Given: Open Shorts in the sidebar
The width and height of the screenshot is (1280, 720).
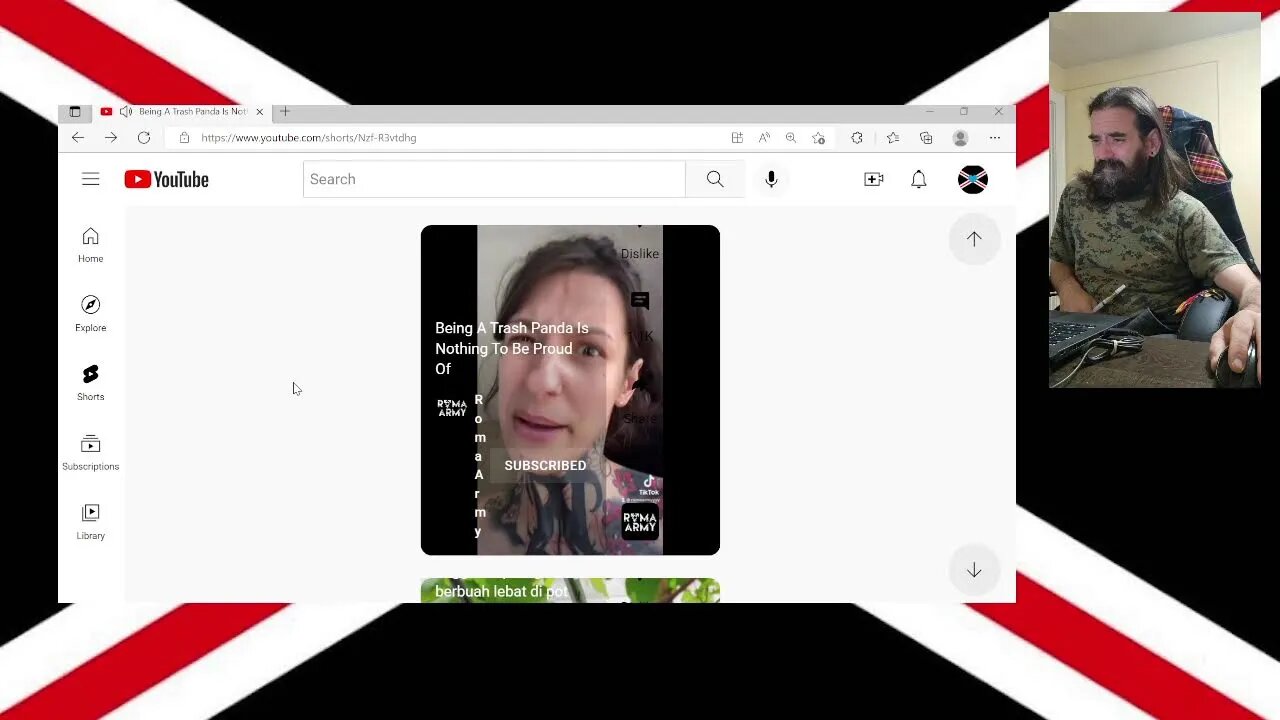Looking at the screenshot, I should (x=91, y=383).
